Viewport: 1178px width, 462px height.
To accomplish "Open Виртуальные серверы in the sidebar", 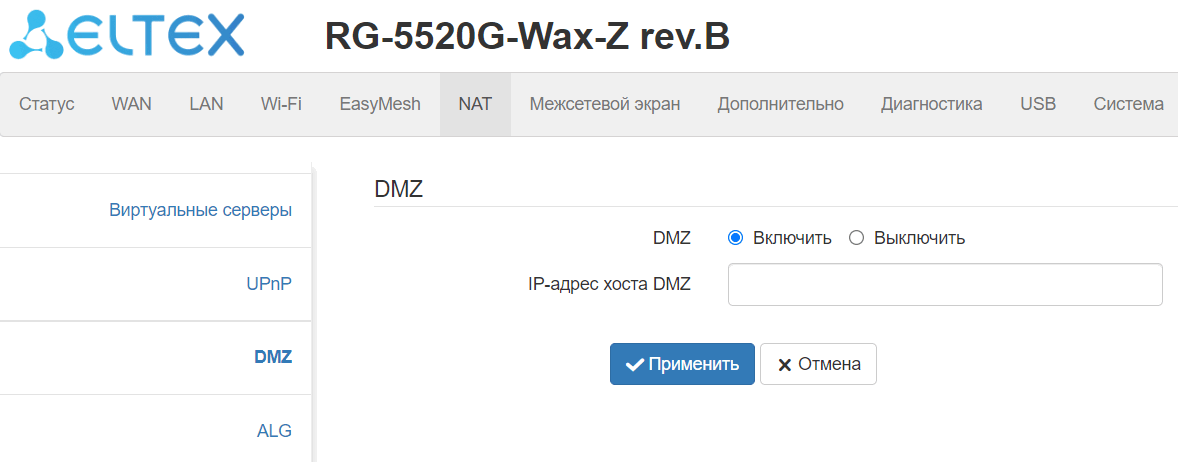I will click(200, 211).
